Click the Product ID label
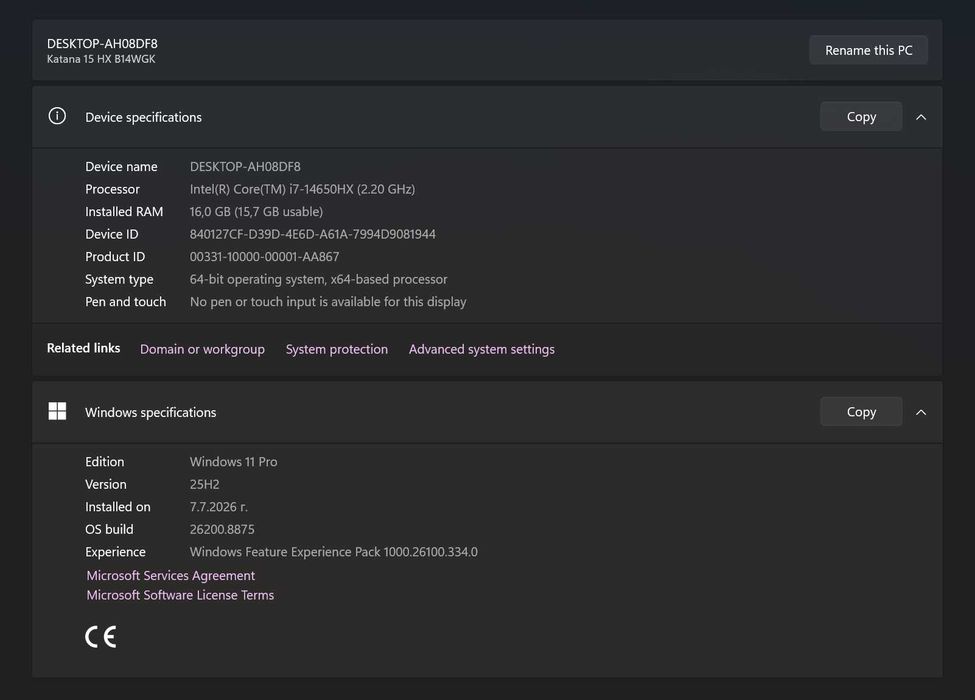The image size is (975, 700). click(115, 257)
